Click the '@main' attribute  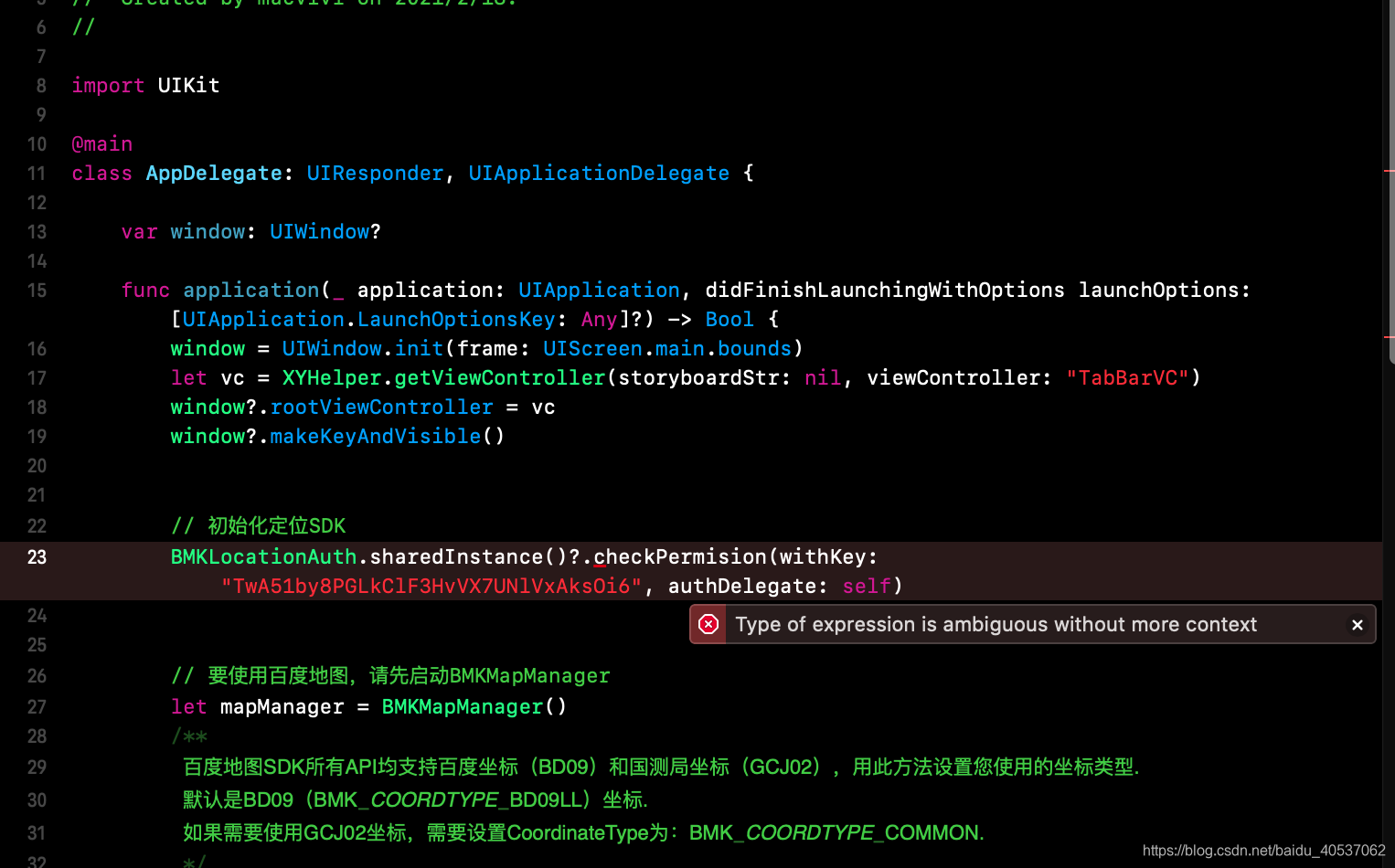[102, 144]
